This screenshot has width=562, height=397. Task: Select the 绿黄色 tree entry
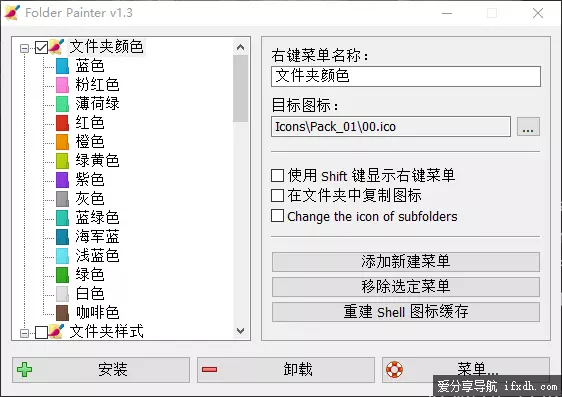(x=97, y=161)
